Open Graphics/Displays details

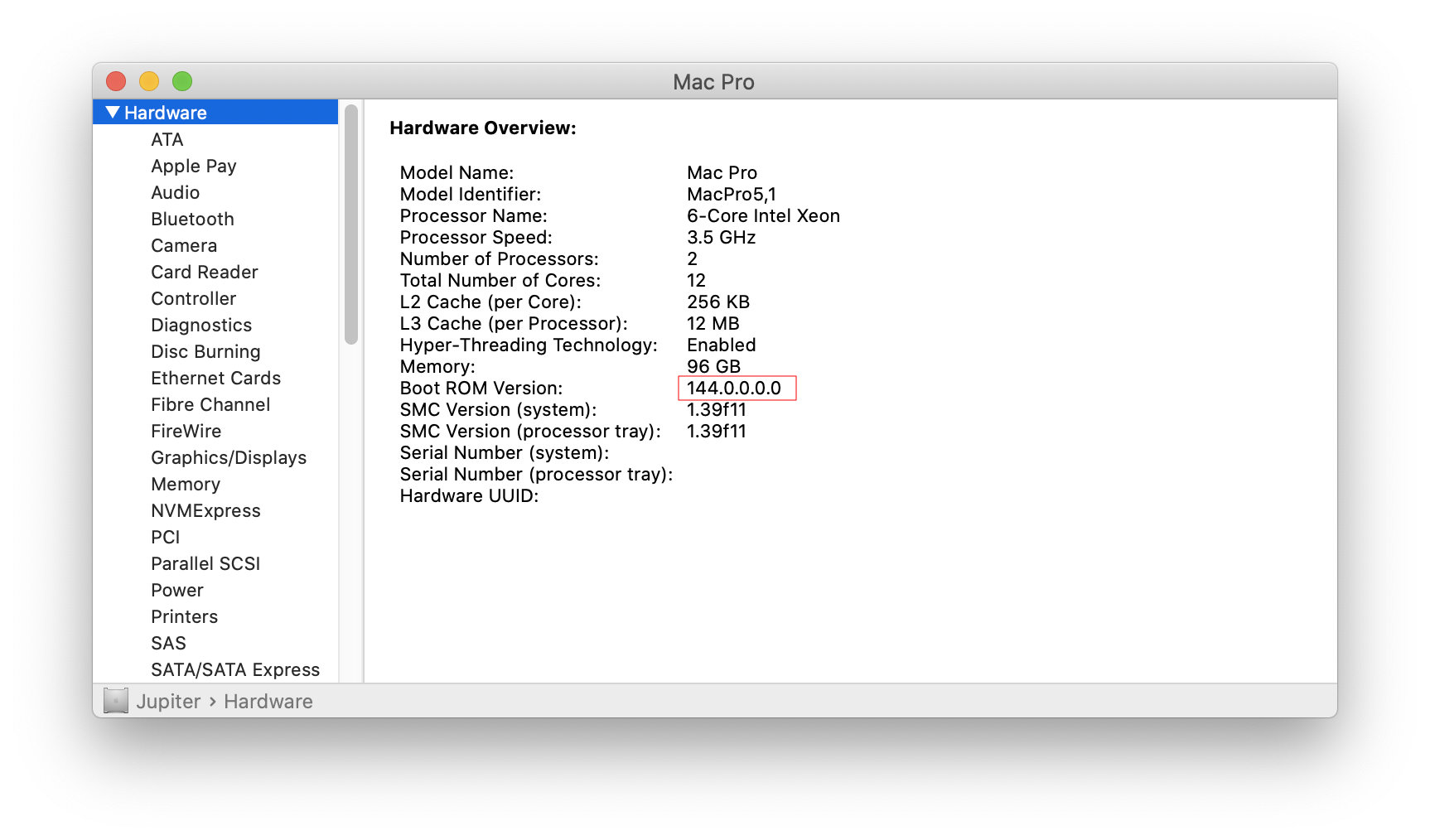tap(228, 457)
